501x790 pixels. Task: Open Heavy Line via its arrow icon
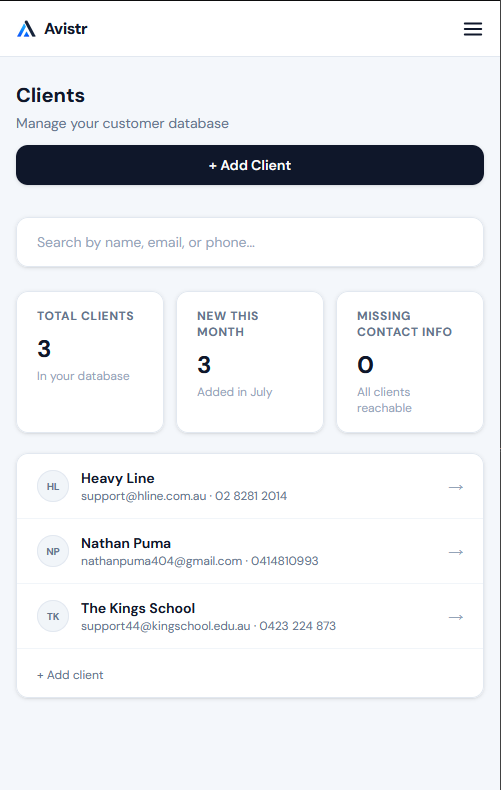[x=456, y=487]
